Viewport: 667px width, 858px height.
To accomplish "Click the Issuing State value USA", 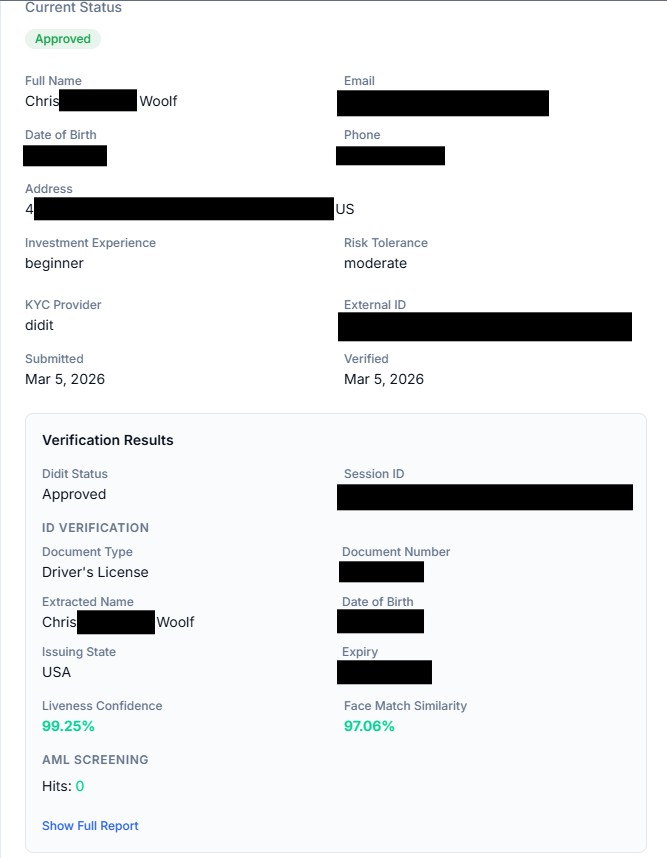I will (x=57, y=672).
